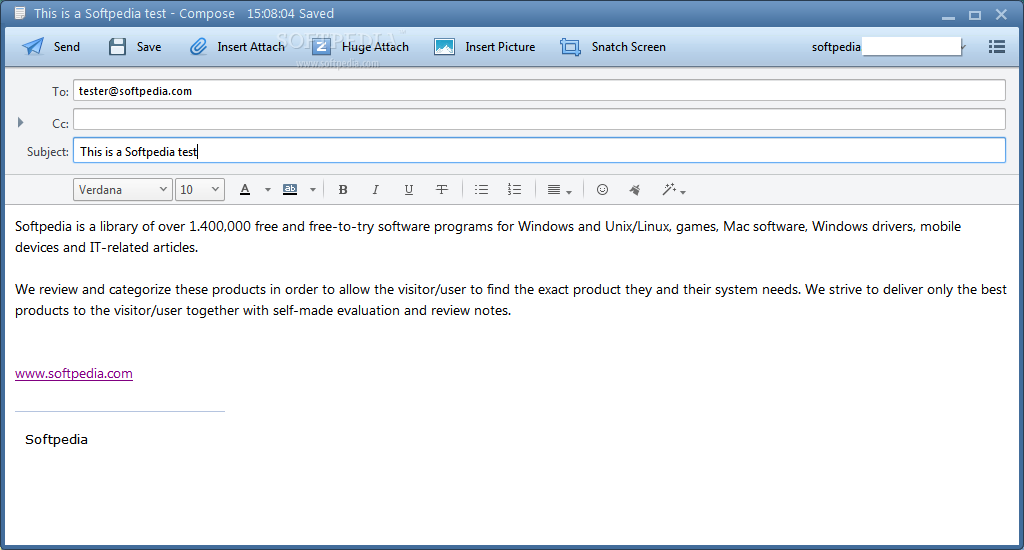Toggle strikethrough formatting

(x=442, y=190)
